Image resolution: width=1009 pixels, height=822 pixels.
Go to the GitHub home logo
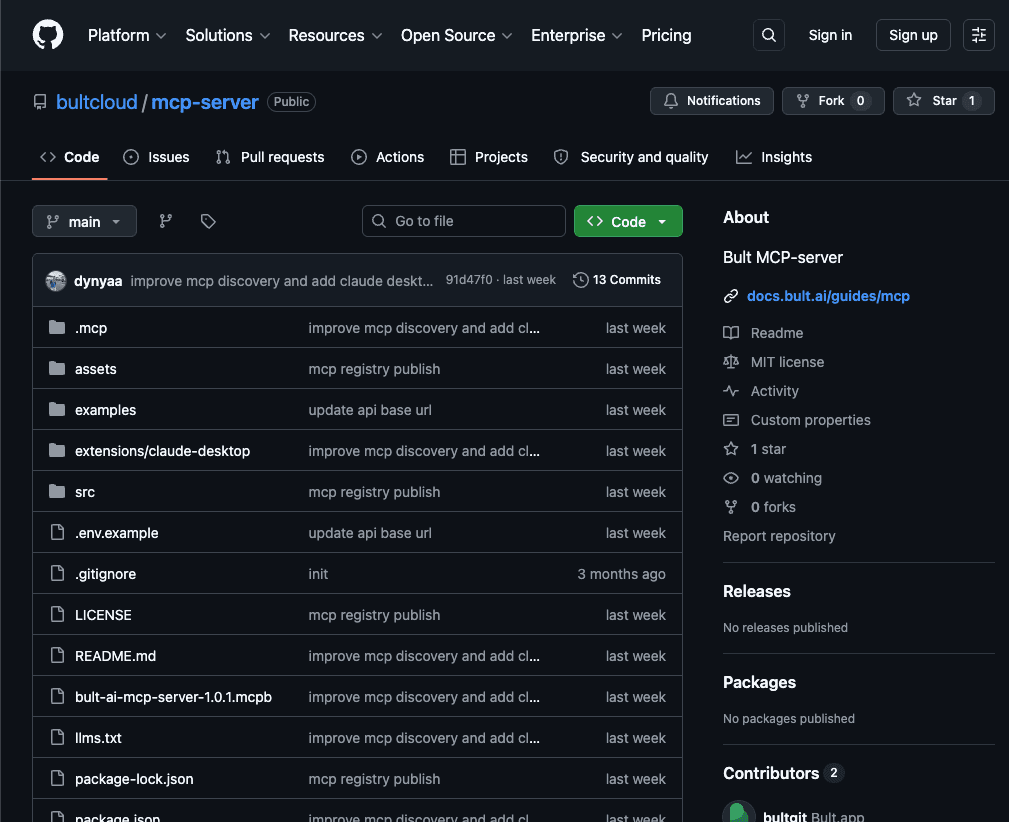point(48,35)
